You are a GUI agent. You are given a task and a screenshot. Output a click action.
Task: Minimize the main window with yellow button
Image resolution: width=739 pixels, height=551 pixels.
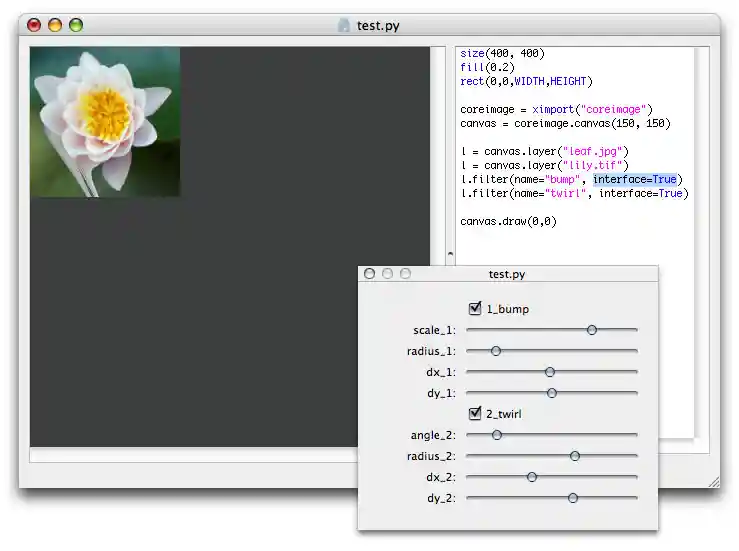tap(55, 25)
